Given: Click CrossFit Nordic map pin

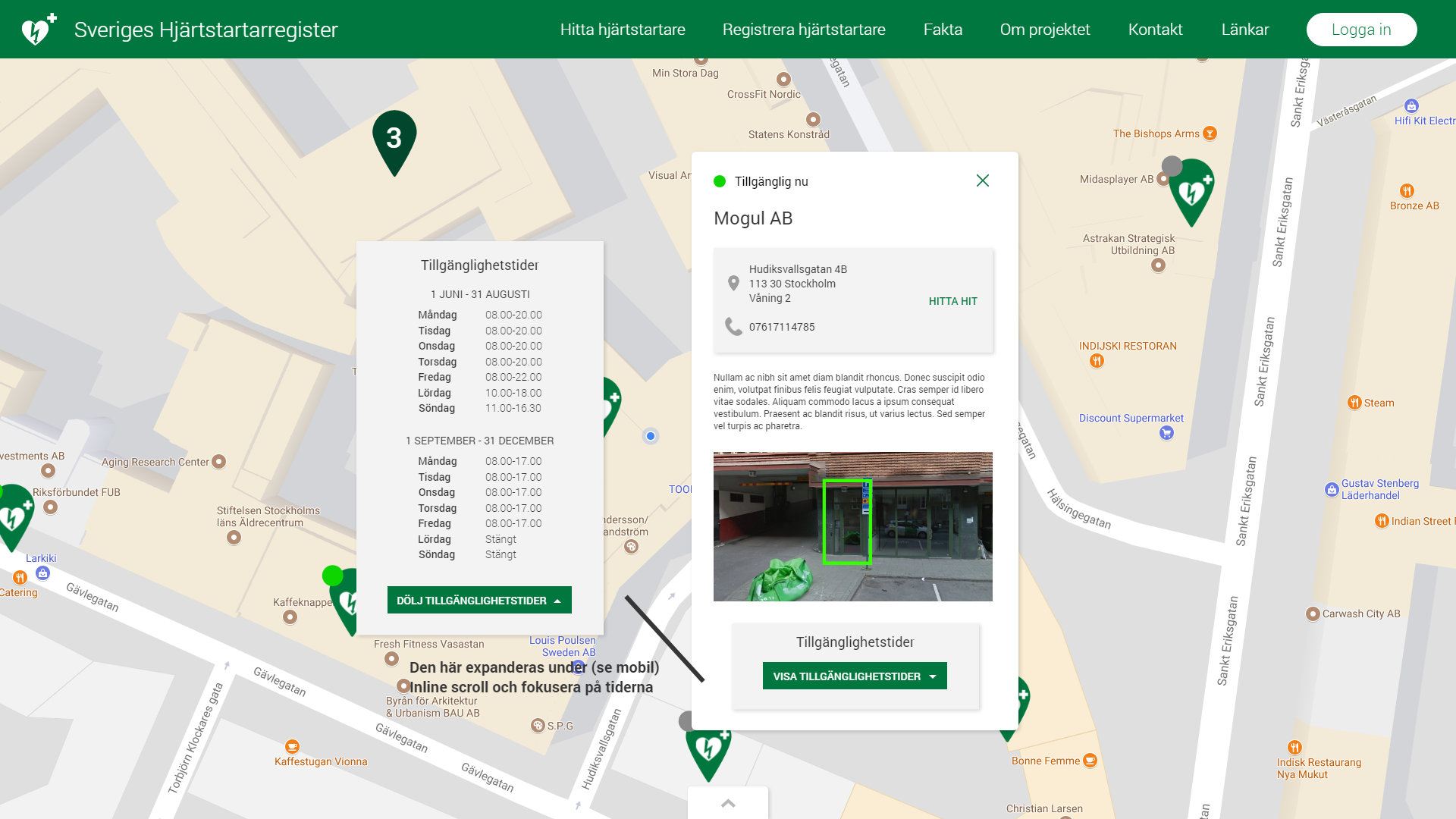Looking at the screenshot, I should tap(783, 80).
